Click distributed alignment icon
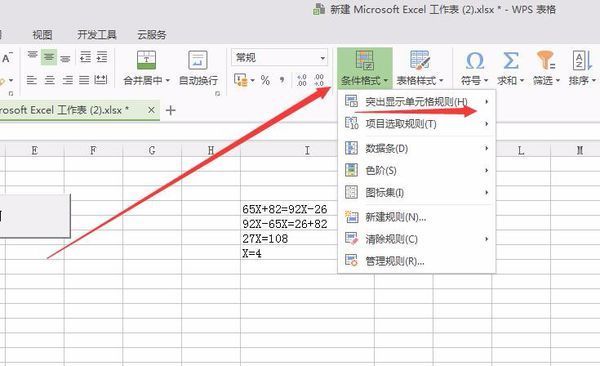The image size is (600, 366). pyautogui.click(x=101, y=80)
